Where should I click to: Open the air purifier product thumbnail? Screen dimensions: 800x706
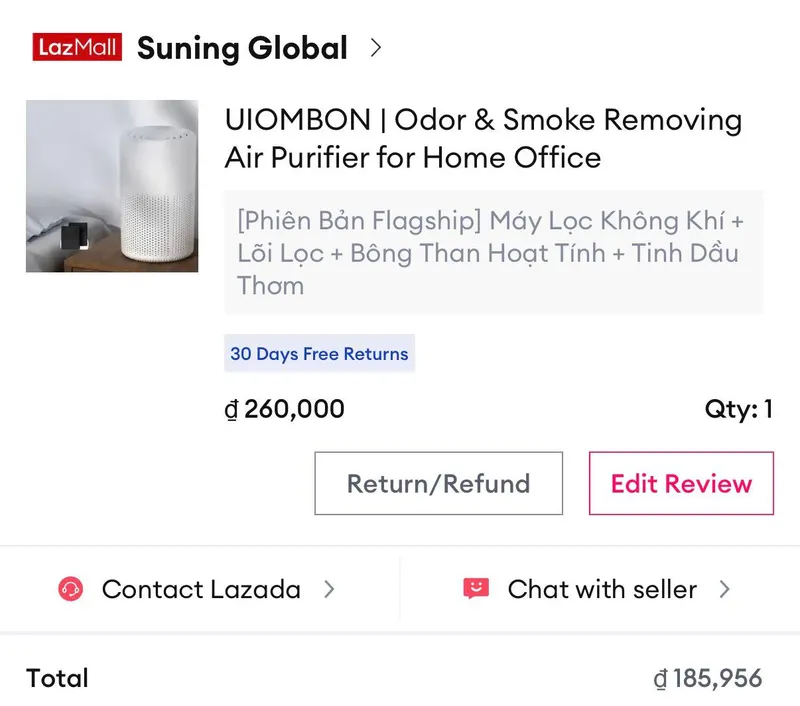[x=112, y=186]
